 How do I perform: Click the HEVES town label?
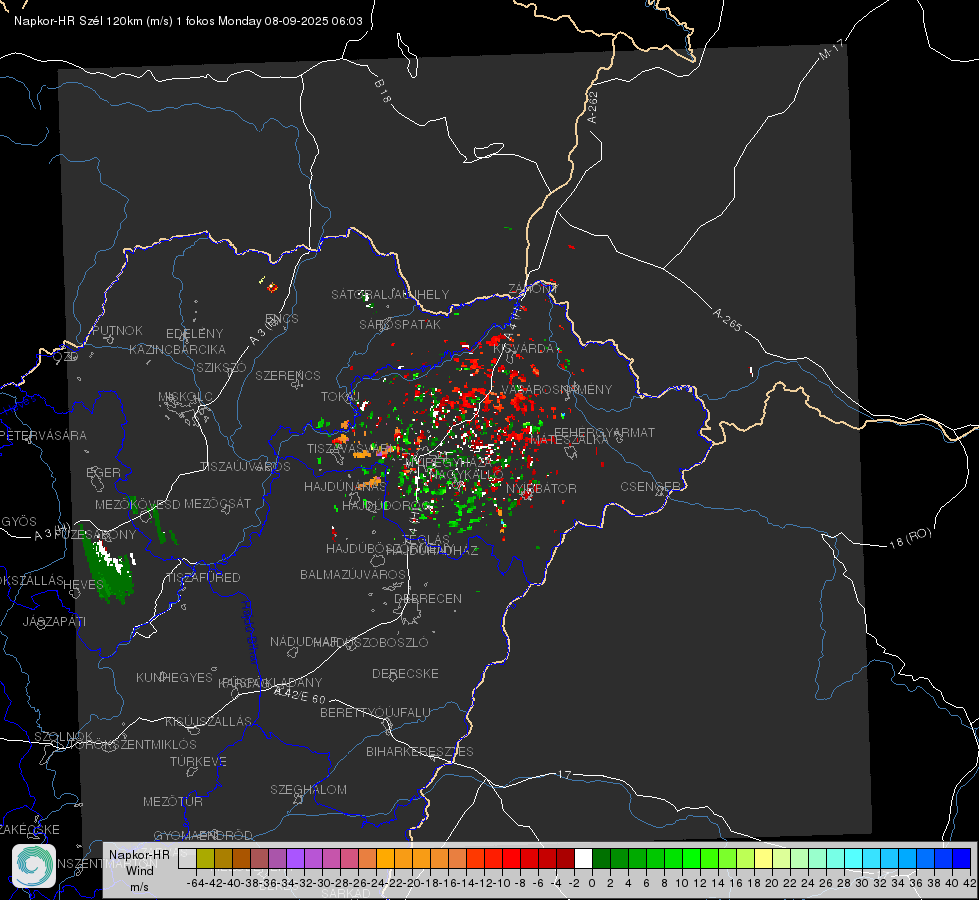[x=84, y=585]
